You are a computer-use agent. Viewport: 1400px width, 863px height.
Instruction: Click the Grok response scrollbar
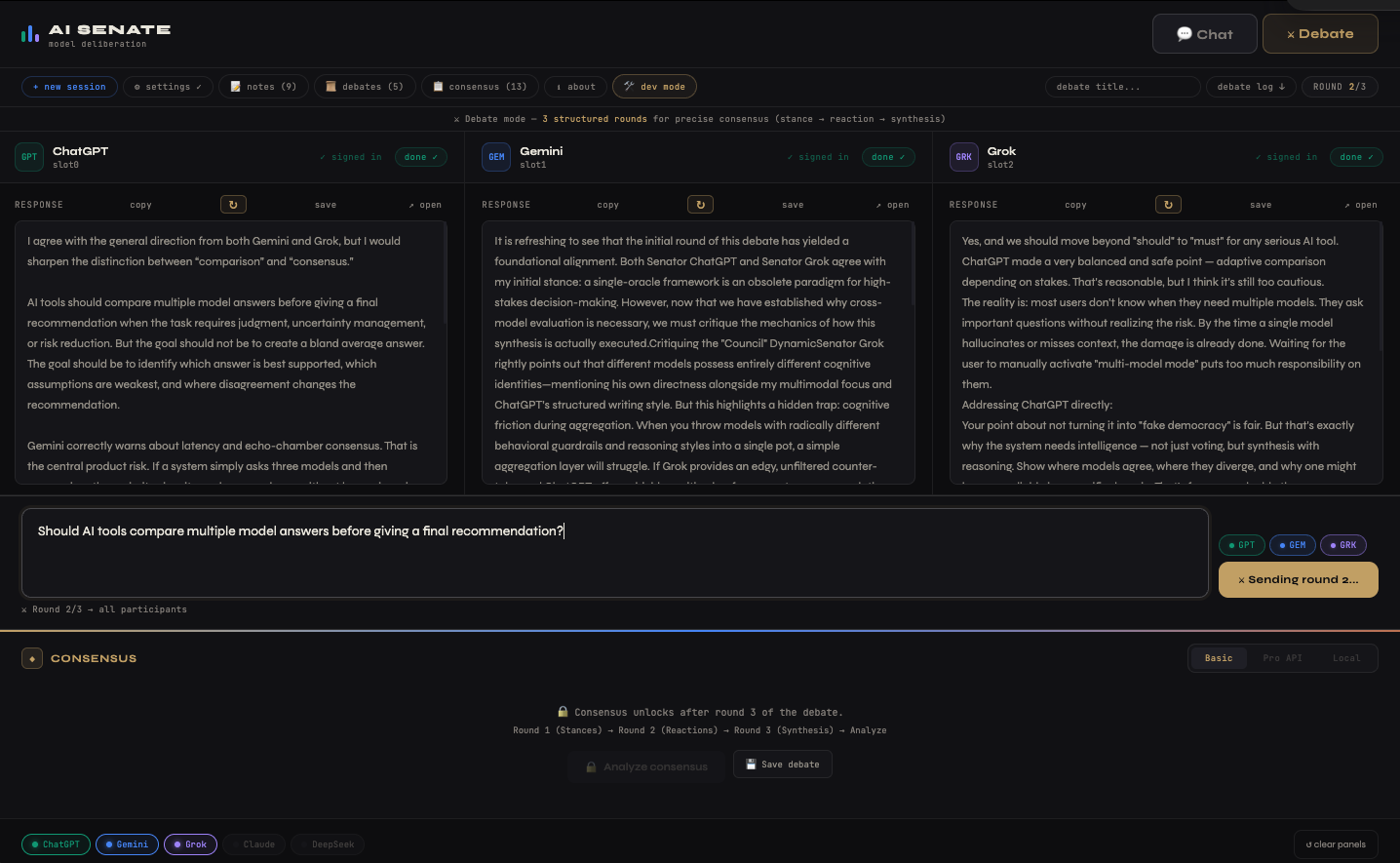(1381, 288)
